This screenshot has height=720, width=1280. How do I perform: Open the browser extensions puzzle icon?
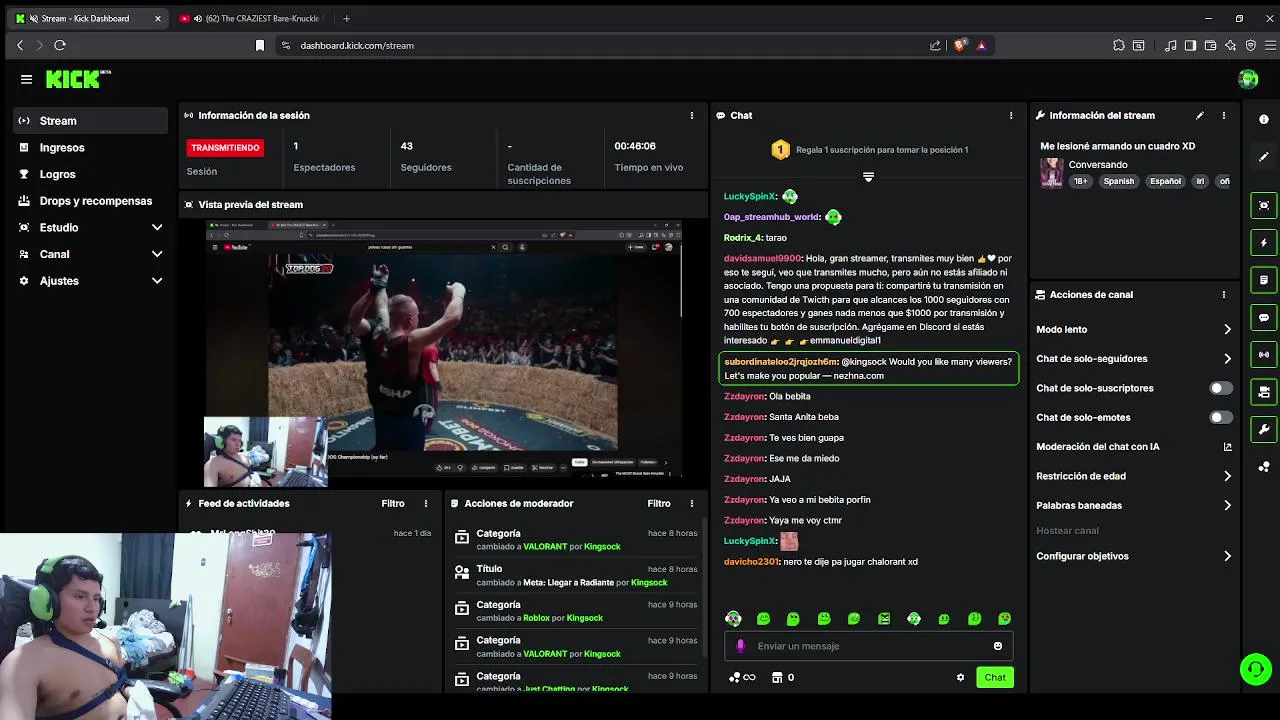(x=1118, y=45)
